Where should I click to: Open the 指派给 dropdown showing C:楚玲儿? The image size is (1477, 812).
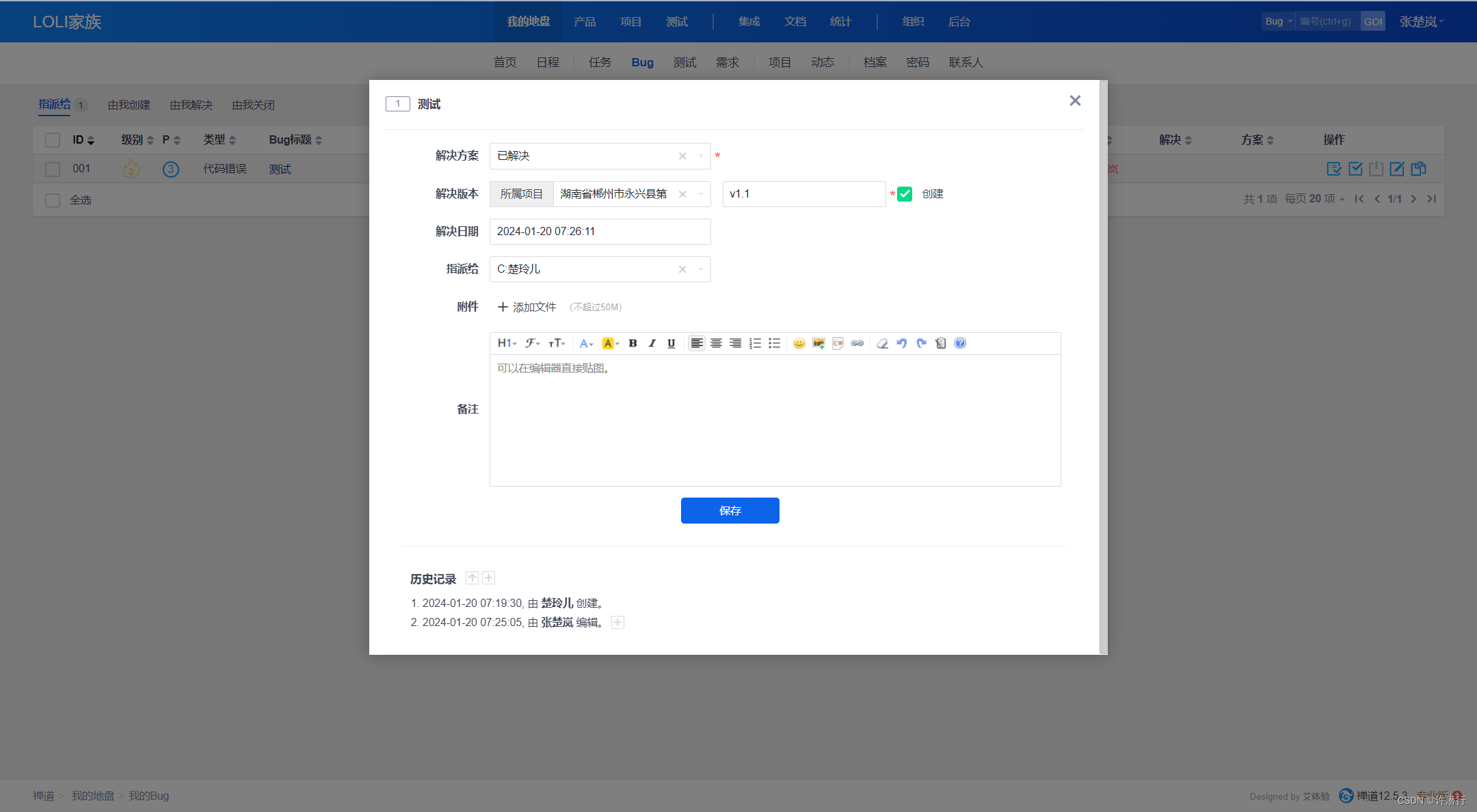click(x=600, y=269)
